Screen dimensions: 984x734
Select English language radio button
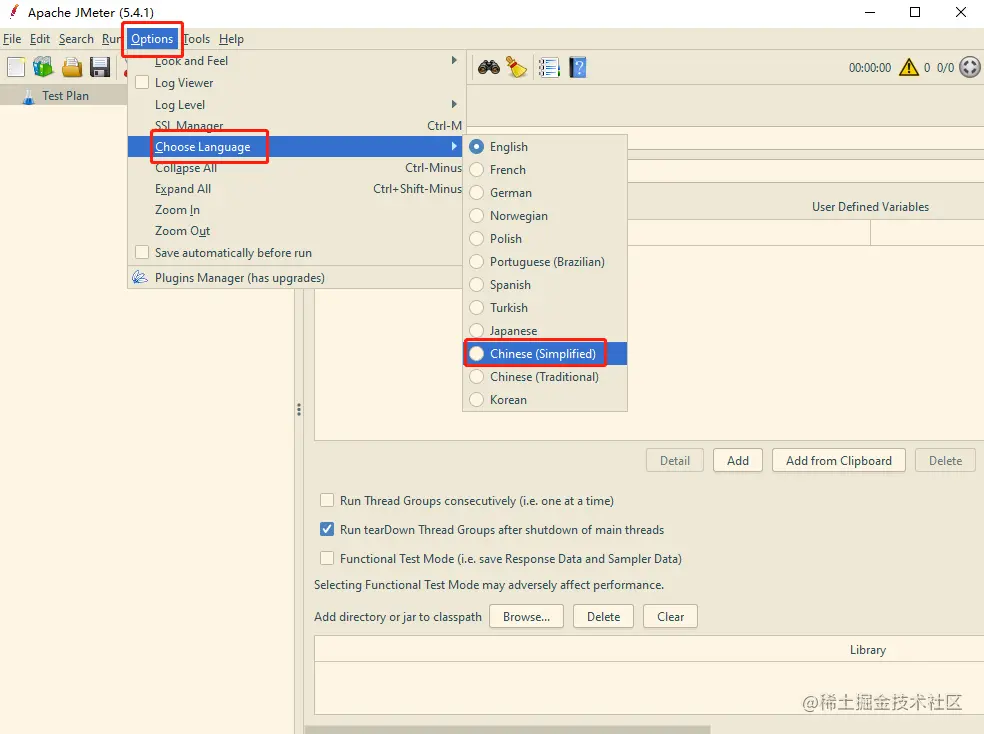tap(477, 147)
